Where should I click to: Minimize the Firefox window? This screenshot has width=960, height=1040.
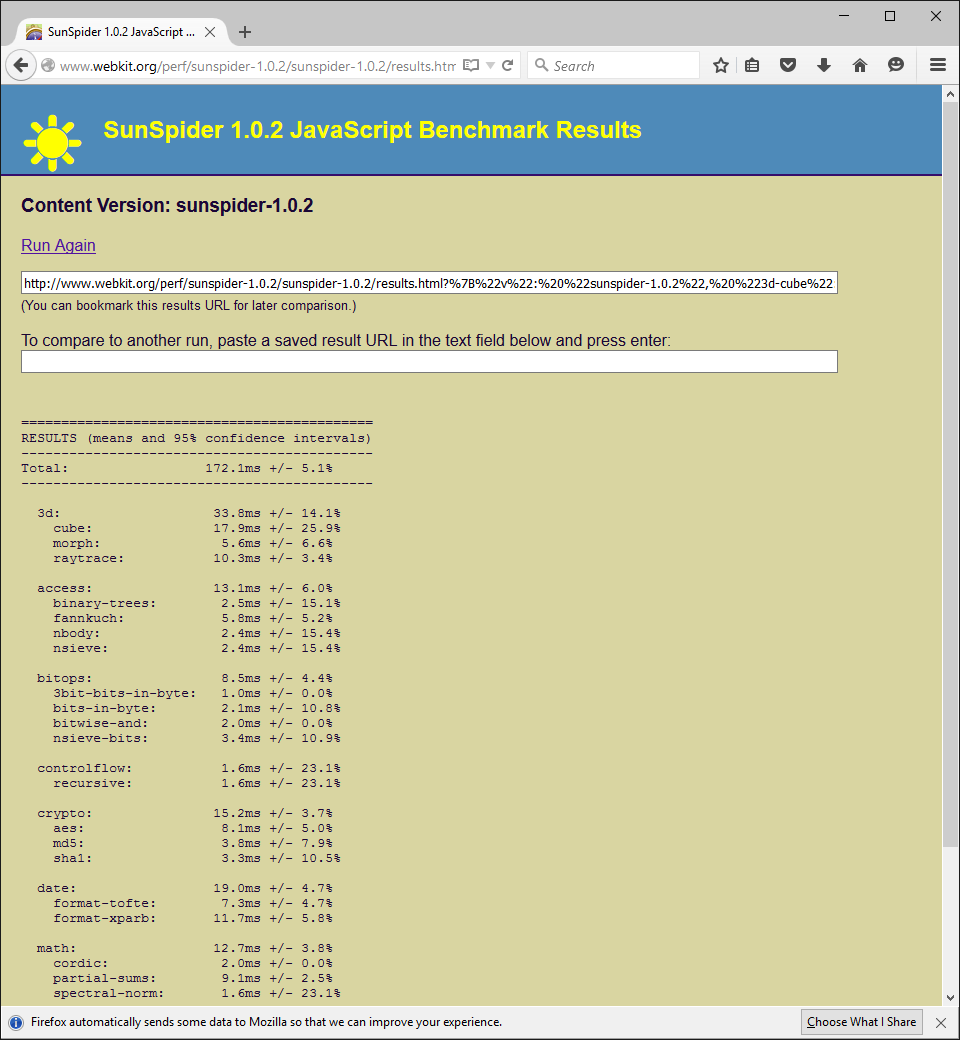[x=844, y=16]
